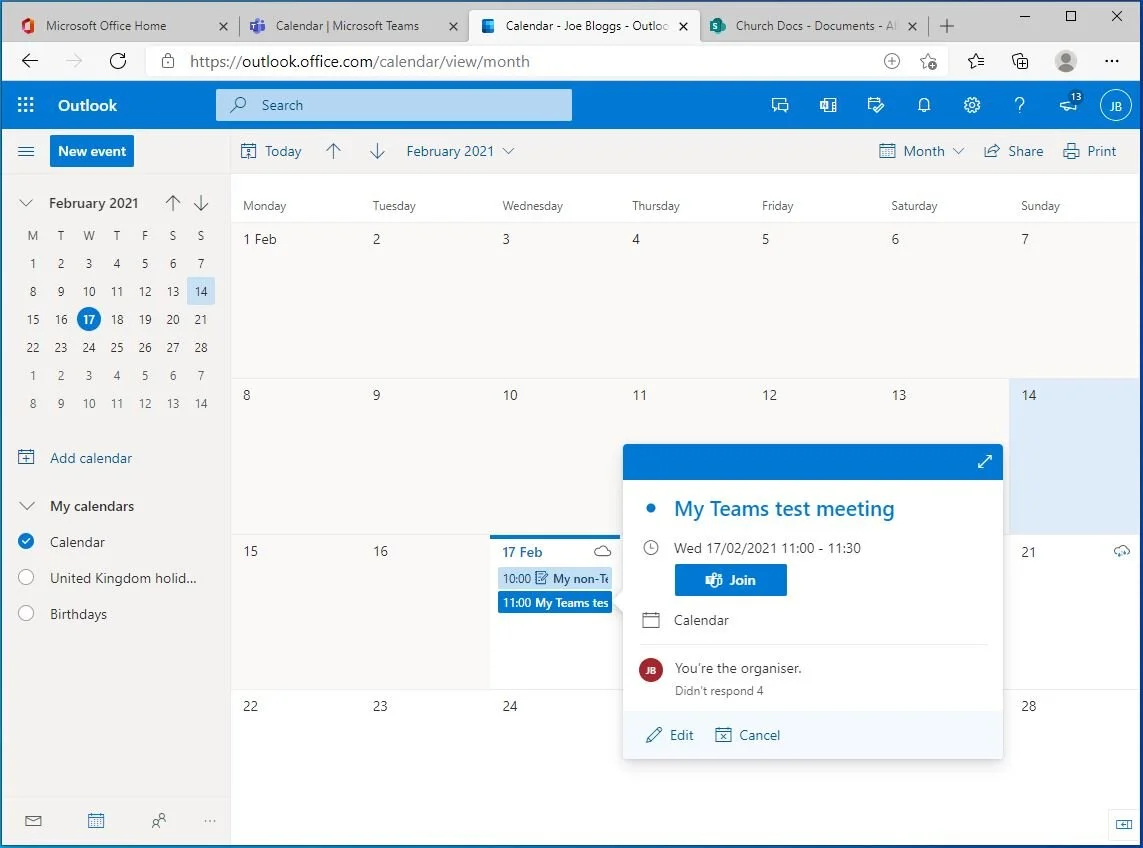The image size is (1143, 848).
Task: Switch to Mail module at bottom left
Action: pyautogui.click(x=33, y=821)
